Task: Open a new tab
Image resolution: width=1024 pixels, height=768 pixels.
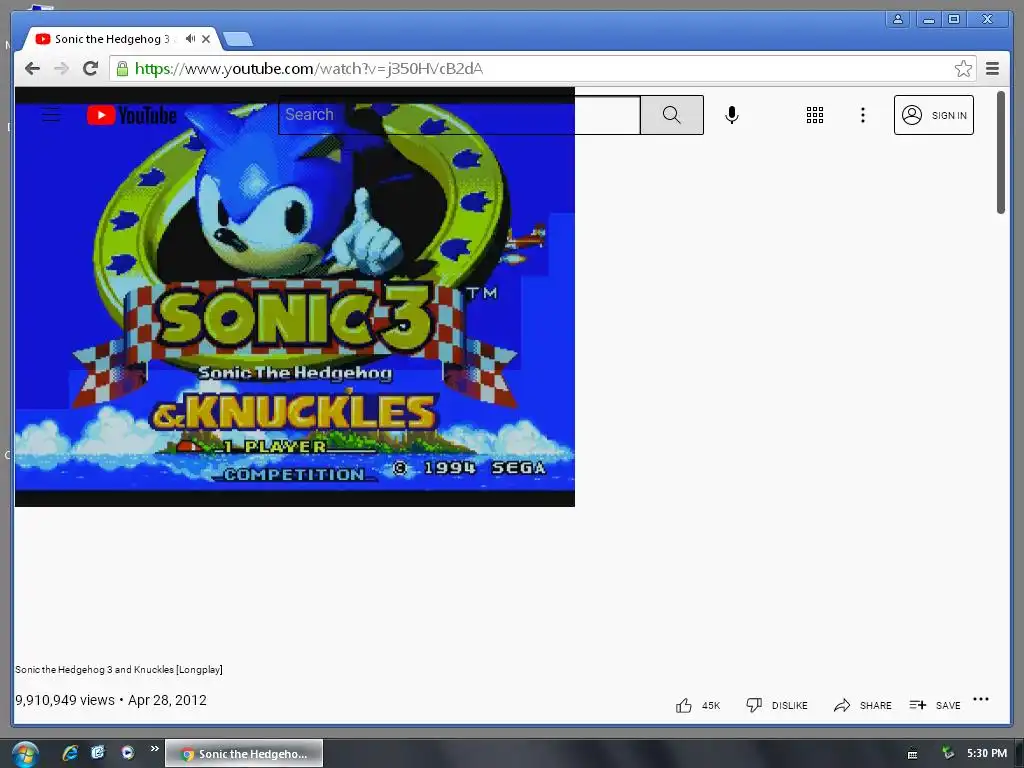Action: tap(238, 40)
